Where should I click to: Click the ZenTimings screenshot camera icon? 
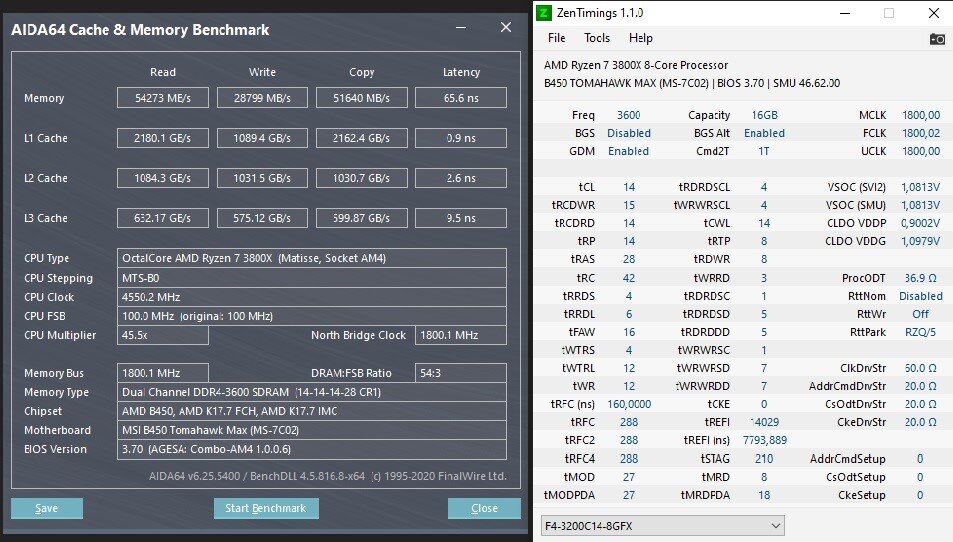937,39
